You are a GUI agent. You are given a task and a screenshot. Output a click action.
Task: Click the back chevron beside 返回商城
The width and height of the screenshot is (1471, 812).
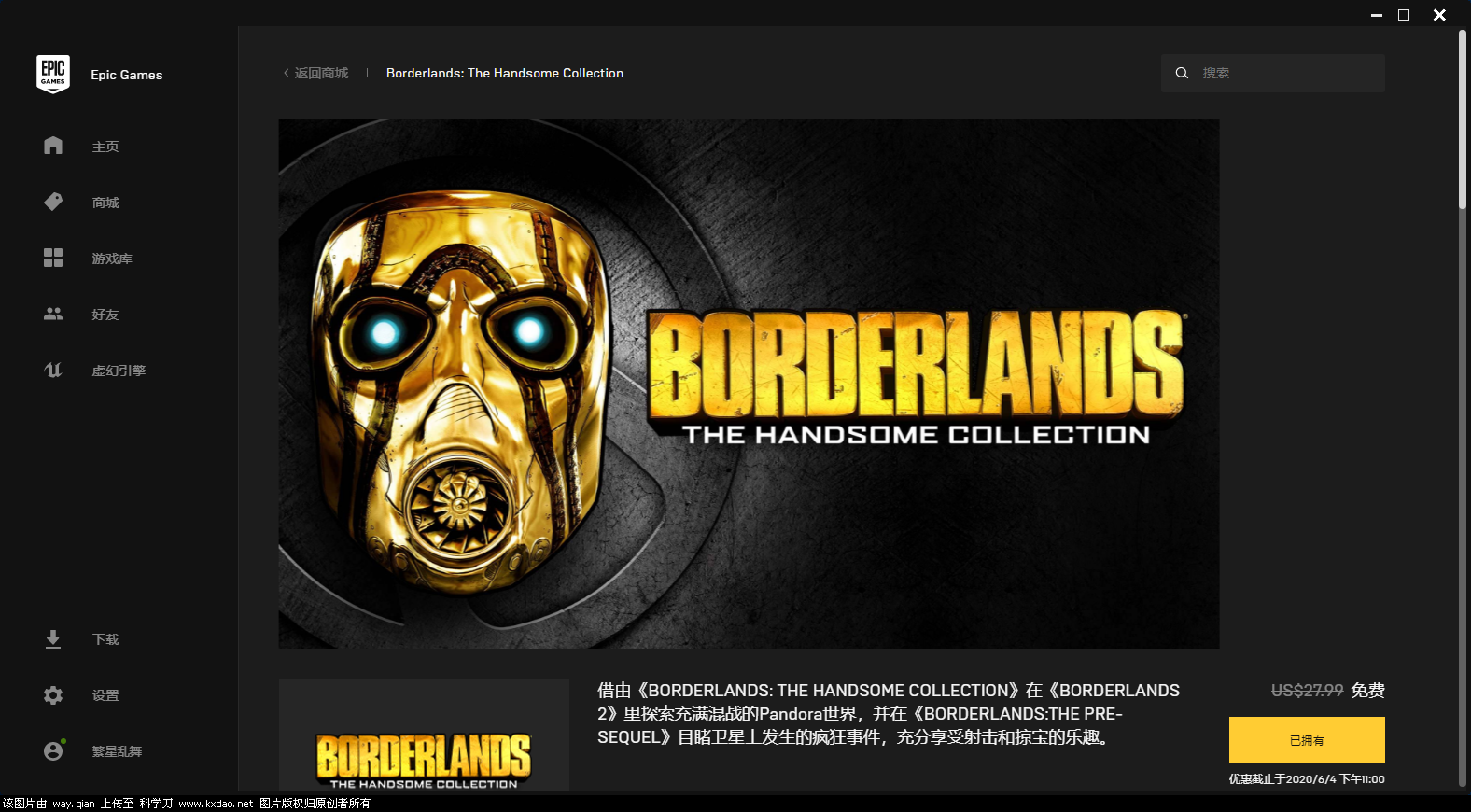point(287,73)
